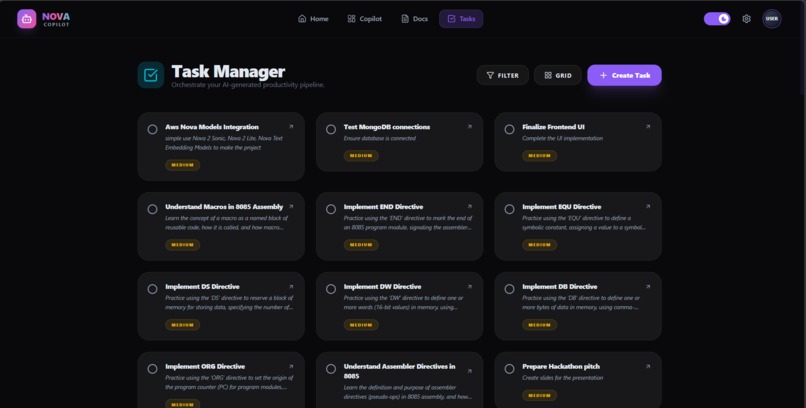Viewport: 806px width, 408px height.
Task: Open Test MongoDB connections arrow icon
Action: click(469, 127)
